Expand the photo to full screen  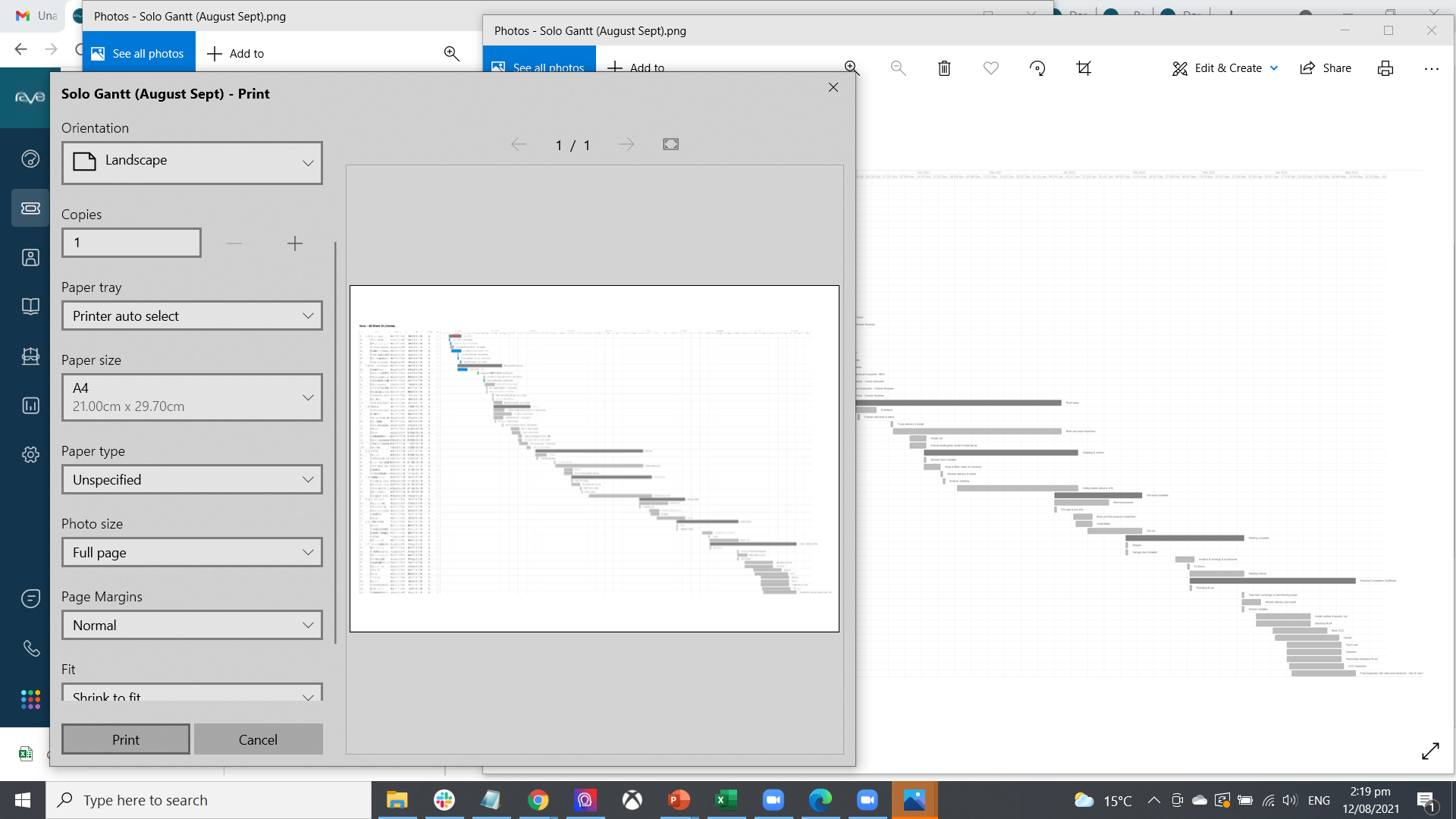1430,751
